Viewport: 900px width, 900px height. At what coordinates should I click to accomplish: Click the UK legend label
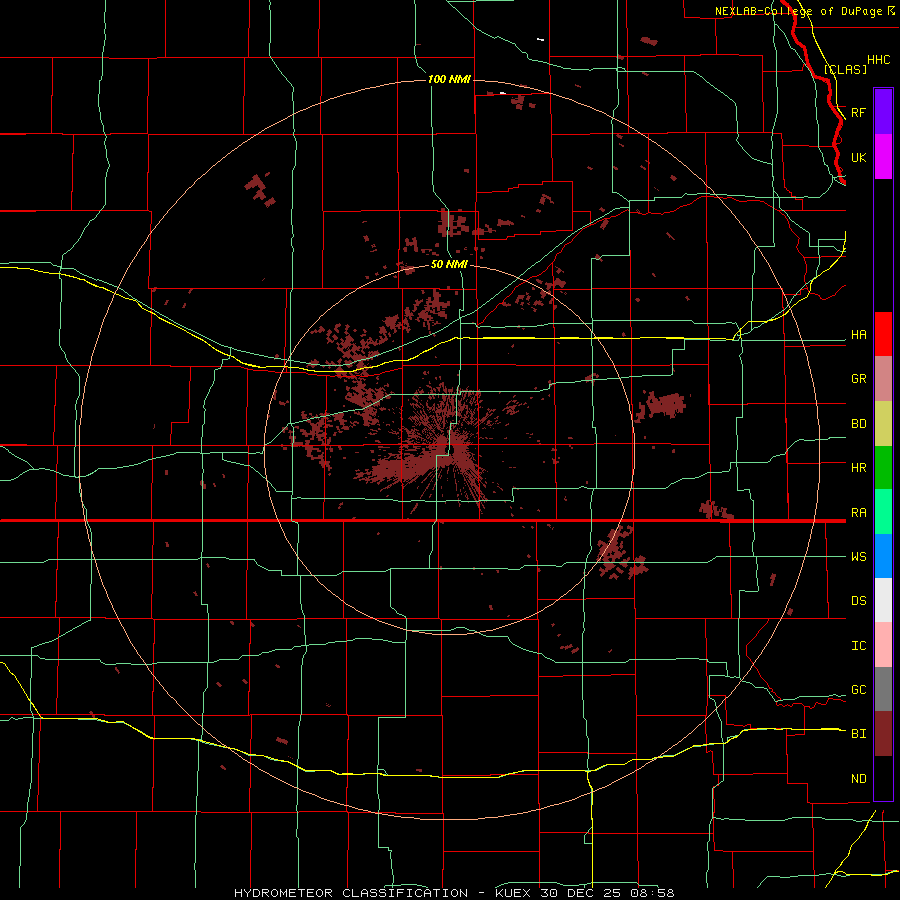[x=859, y=157]
